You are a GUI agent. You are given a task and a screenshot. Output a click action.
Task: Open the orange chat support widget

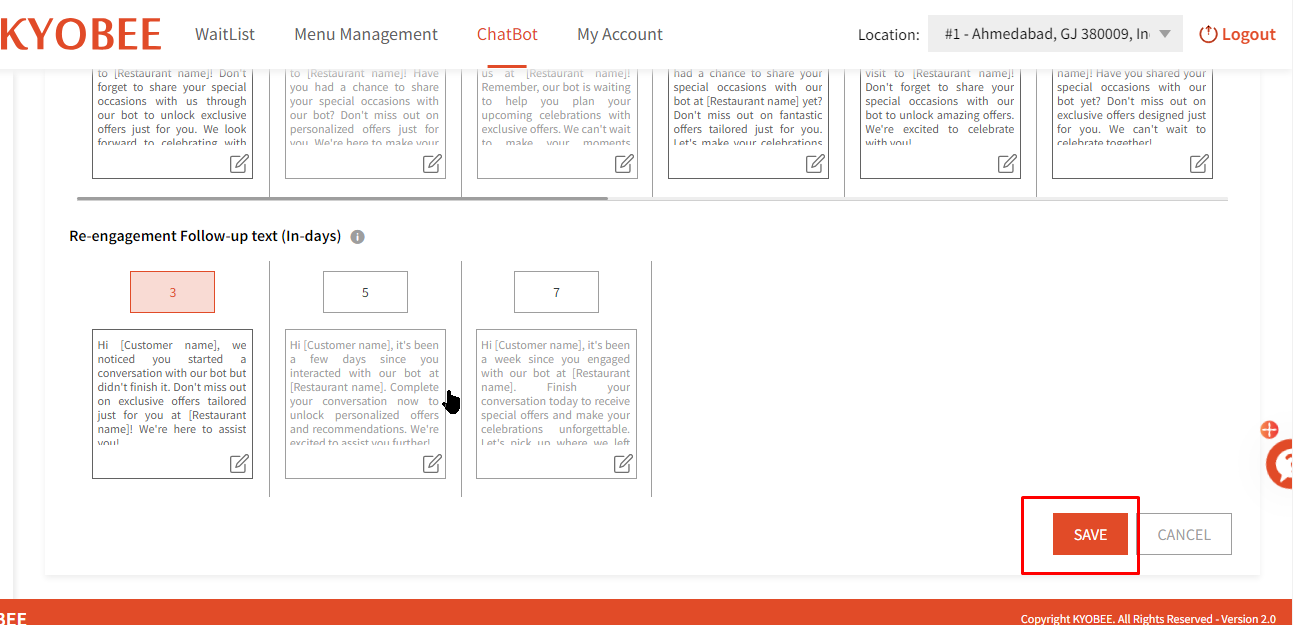[x=1280, y=464]
